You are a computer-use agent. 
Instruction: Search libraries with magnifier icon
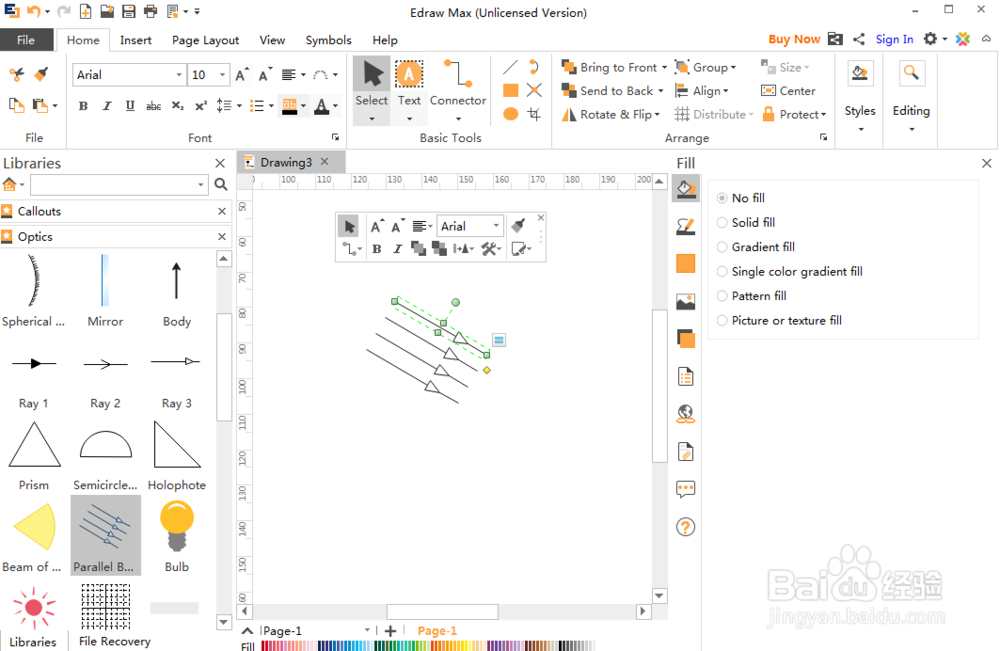click(x=221, y=184)
